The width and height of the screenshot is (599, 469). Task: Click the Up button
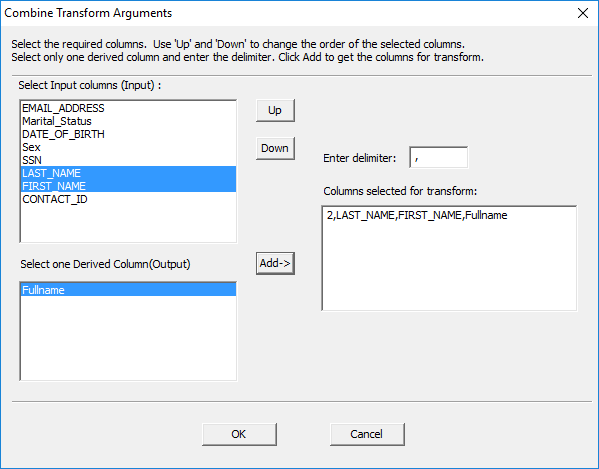tap(275, 110)
